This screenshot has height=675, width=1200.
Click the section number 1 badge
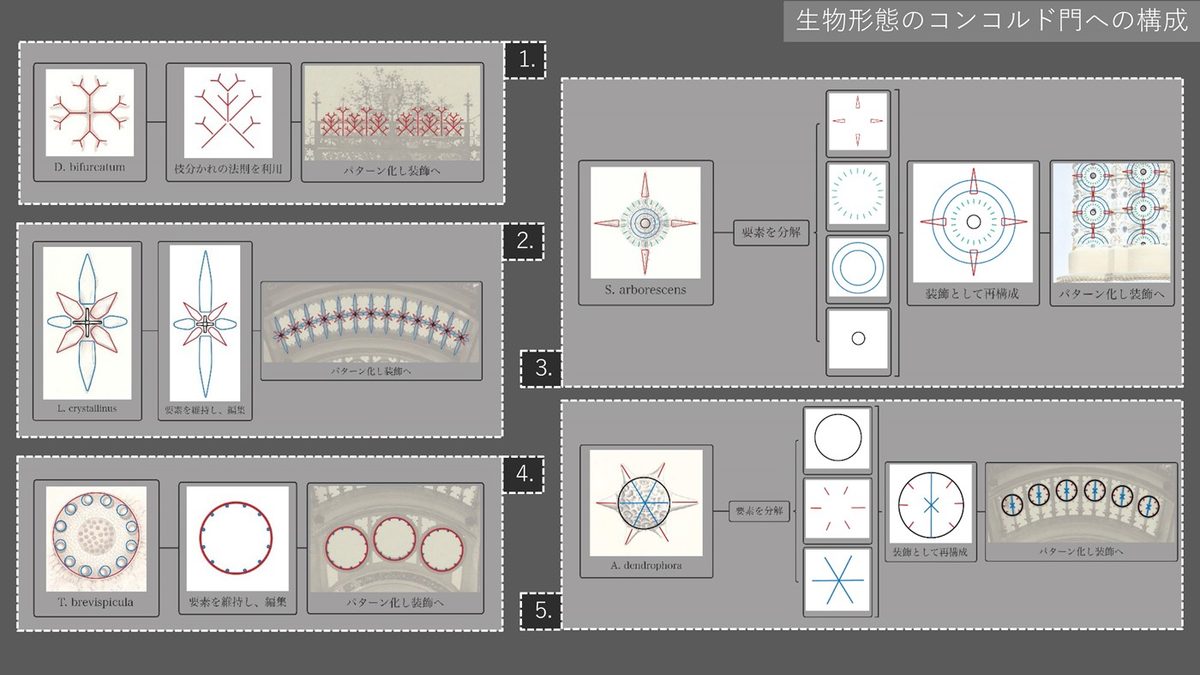click(x=524, y=60)
